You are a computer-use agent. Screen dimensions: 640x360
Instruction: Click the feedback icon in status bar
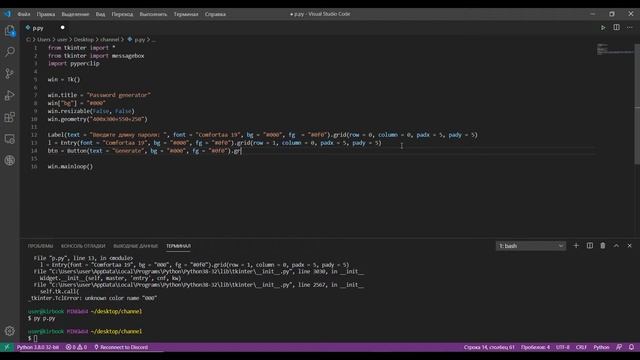coord(619,347)
